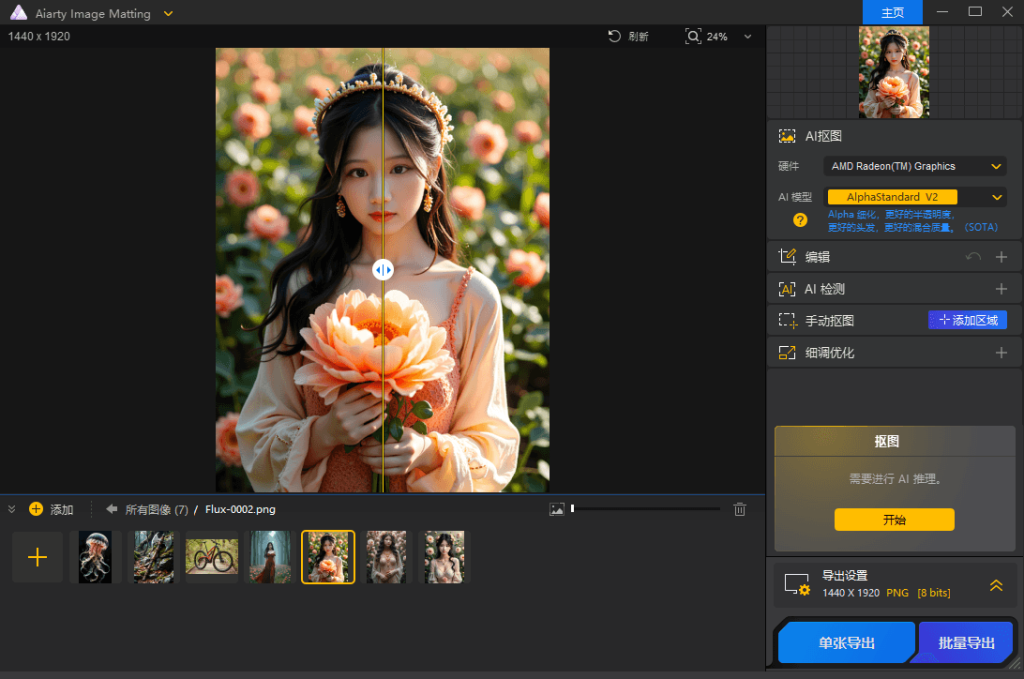Open the Aiarty Image Matting app menu
This screenshot has height=679, width=1024.
[167, 13]
